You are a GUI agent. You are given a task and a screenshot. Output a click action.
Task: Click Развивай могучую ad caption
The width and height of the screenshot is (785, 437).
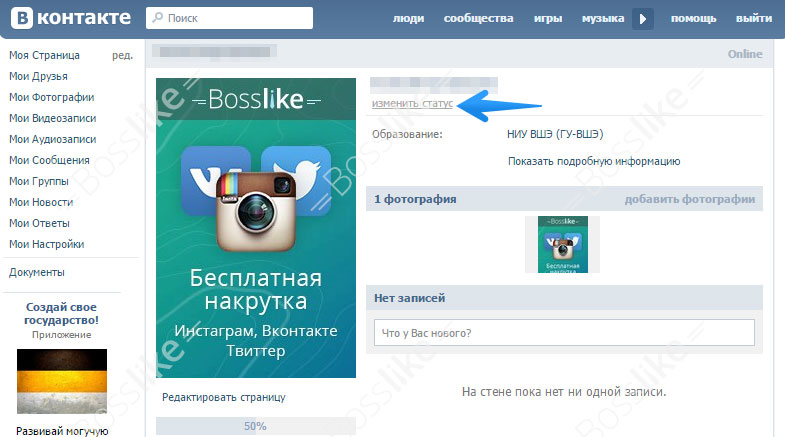tap(62, 431)
